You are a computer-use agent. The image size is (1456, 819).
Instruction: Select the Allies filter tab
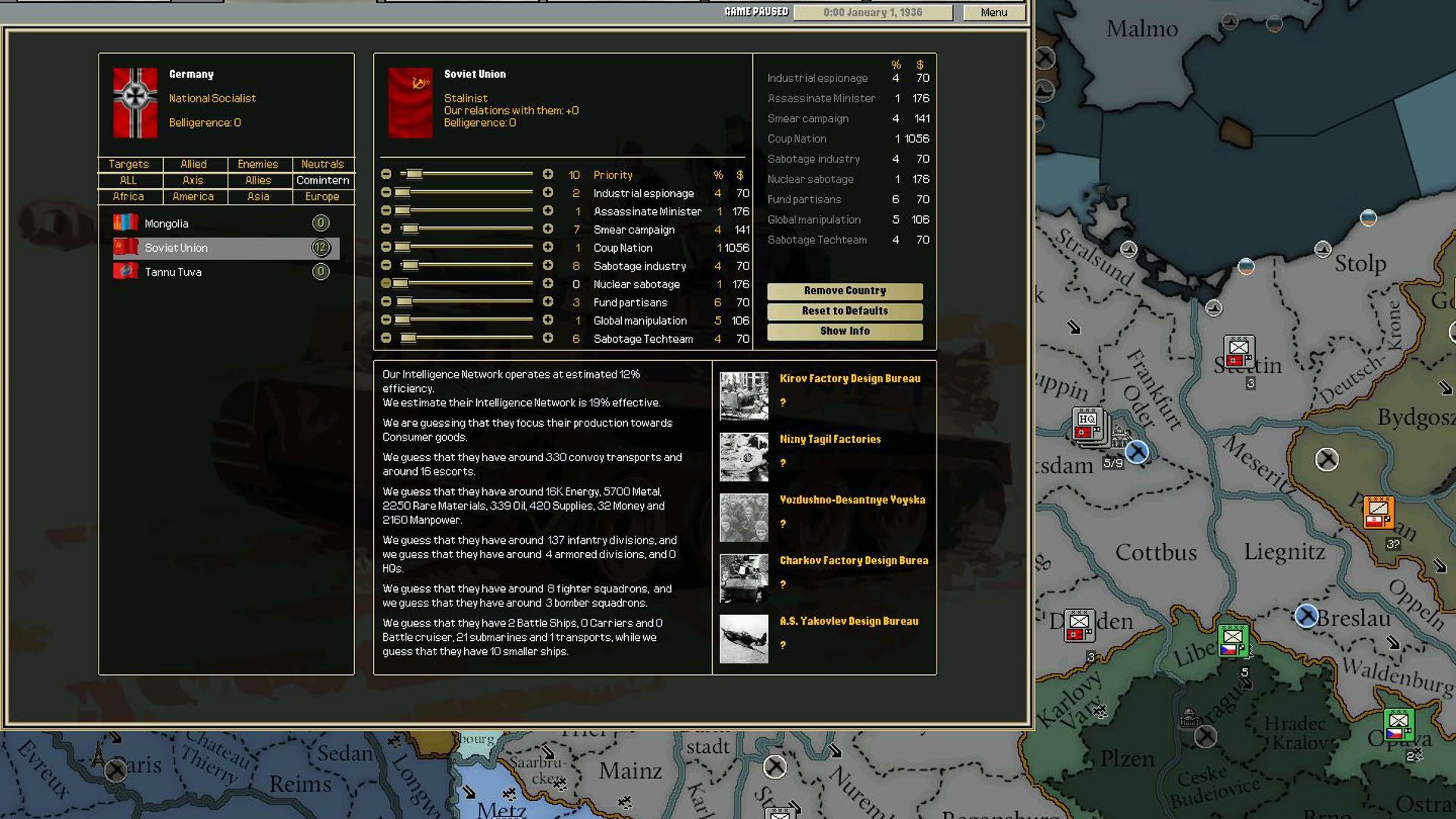258,180
